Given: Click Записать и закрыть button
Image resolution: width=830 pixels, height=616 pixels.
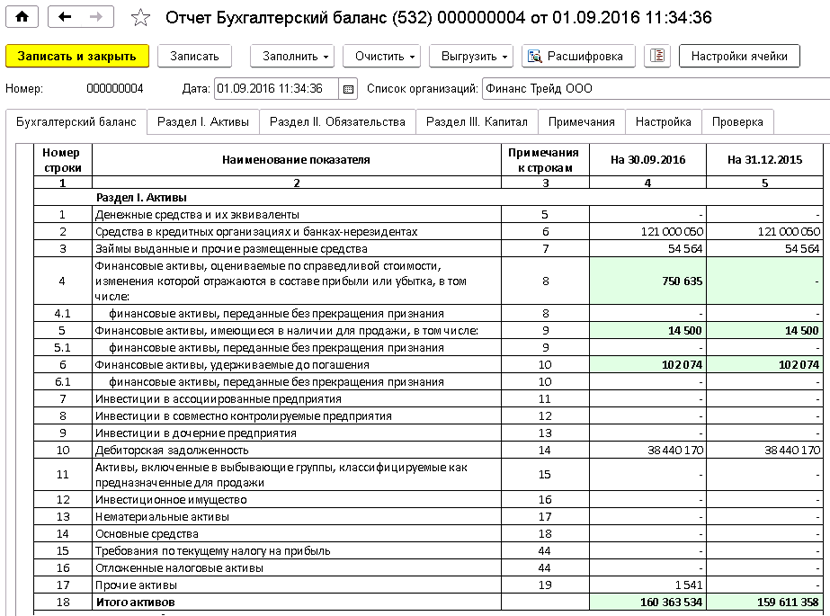Looking at the screenshot, I should (x=77, y=56).
